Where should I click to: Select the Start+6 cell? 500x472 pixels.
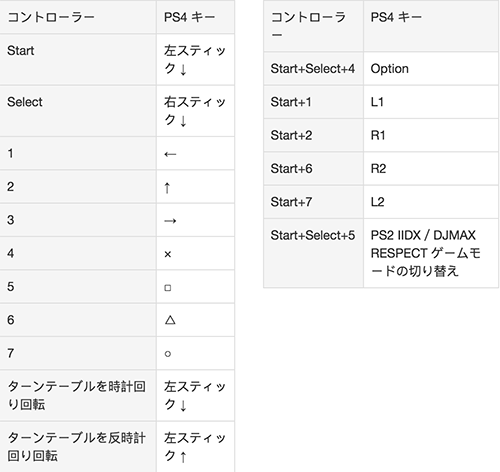point(313,169)
